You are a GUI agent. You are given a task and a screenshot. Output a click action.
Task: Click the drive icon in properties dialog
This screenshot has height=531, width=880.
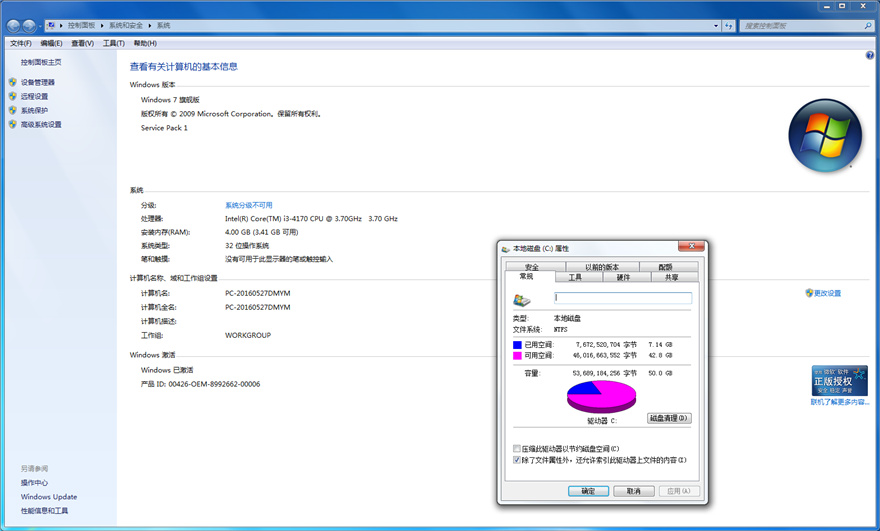pyautogui.click(x=521, y=300)
